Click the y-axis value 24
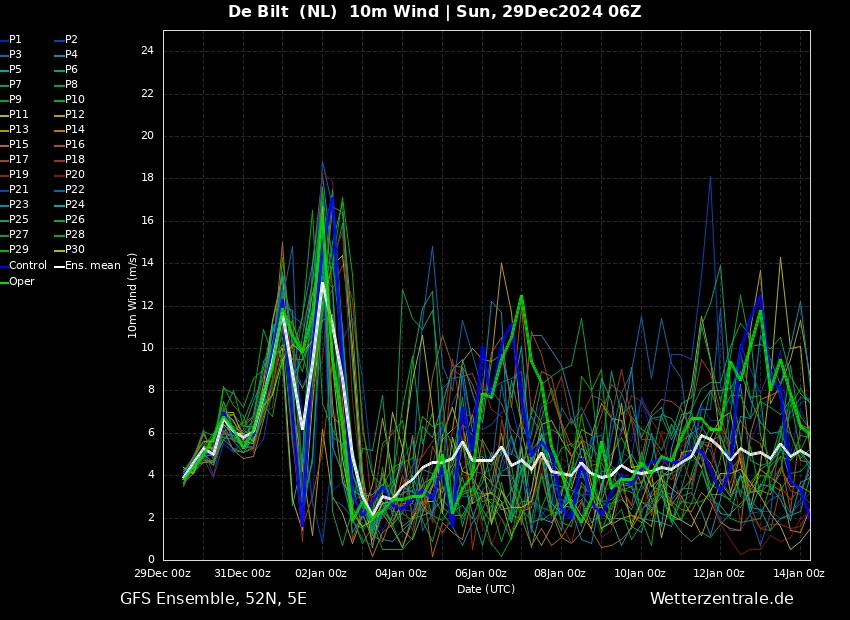850x620 pixels. coord(147,51)
